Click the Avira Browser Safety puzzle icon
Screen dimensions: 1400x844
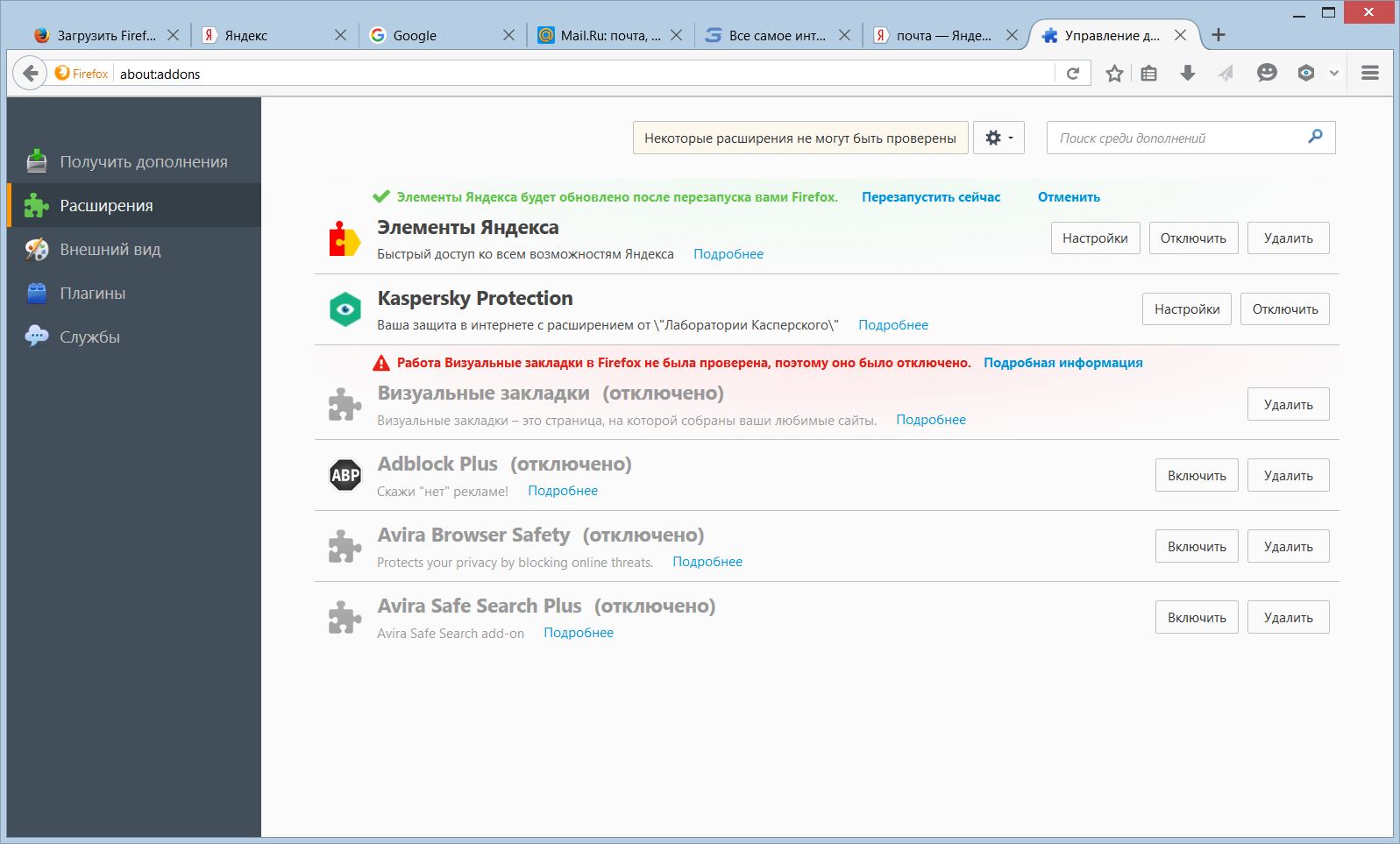click(345, 546)
